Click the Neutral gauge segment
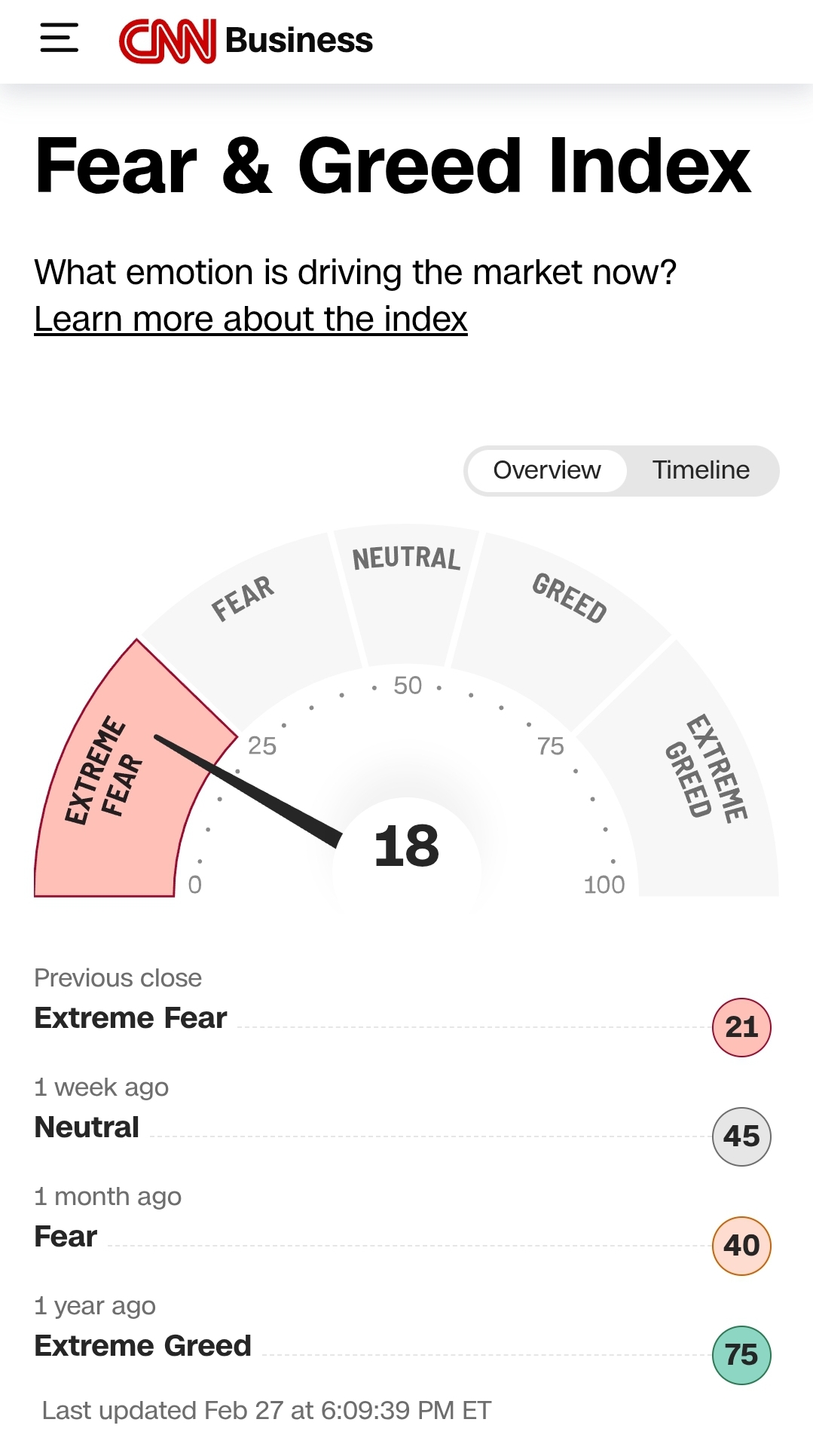 [406, 595]
